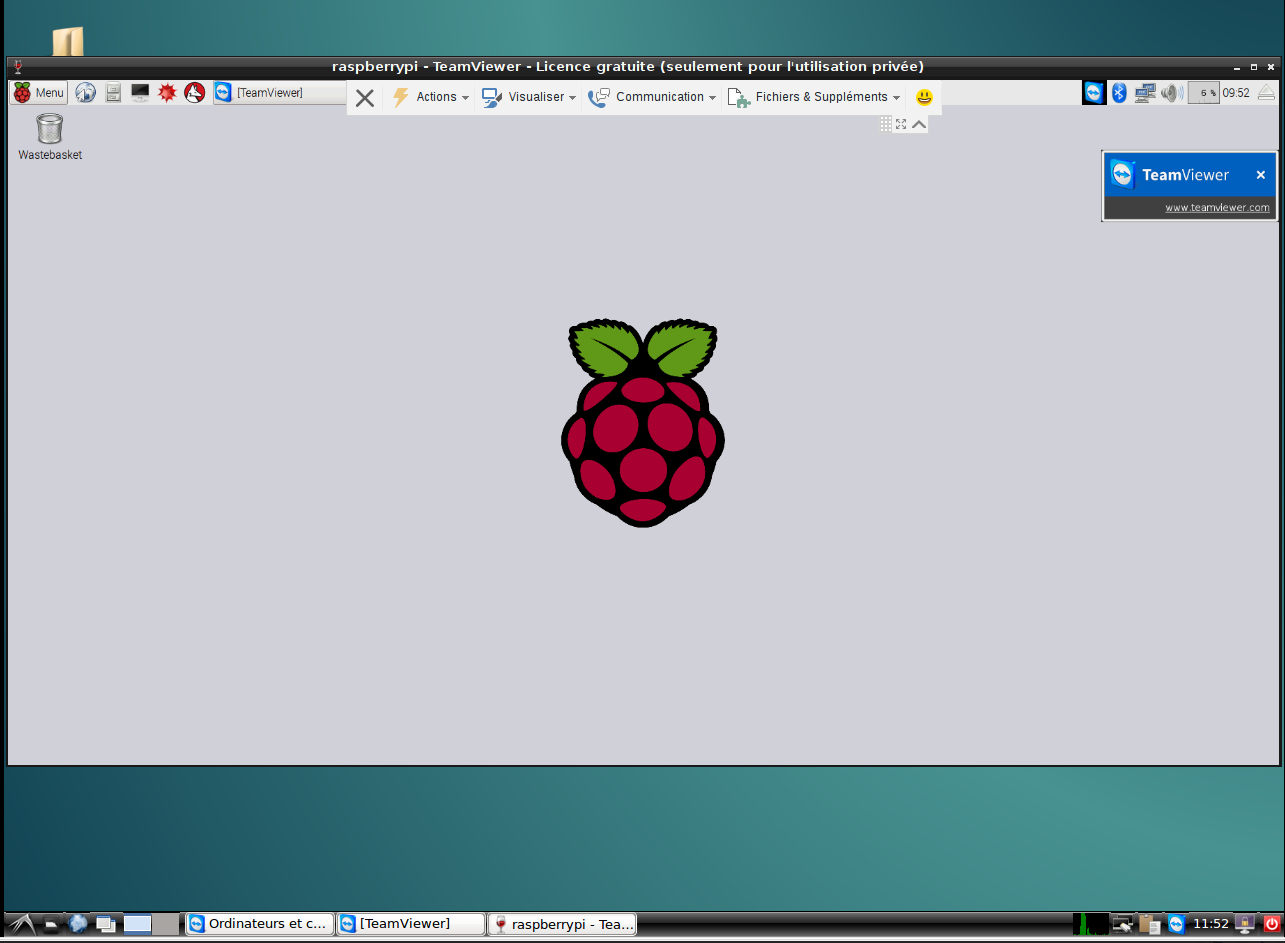Click the wine glass icon in title bar
The width and height of the screenshot is (1285, 943).
(x=18, y=67)
